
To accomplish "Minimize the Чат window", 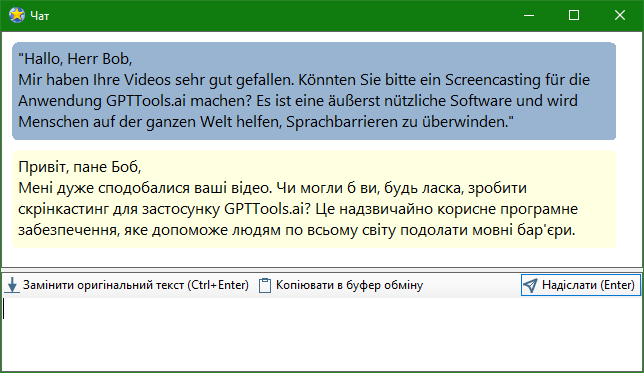I will (x=529, y=16).
